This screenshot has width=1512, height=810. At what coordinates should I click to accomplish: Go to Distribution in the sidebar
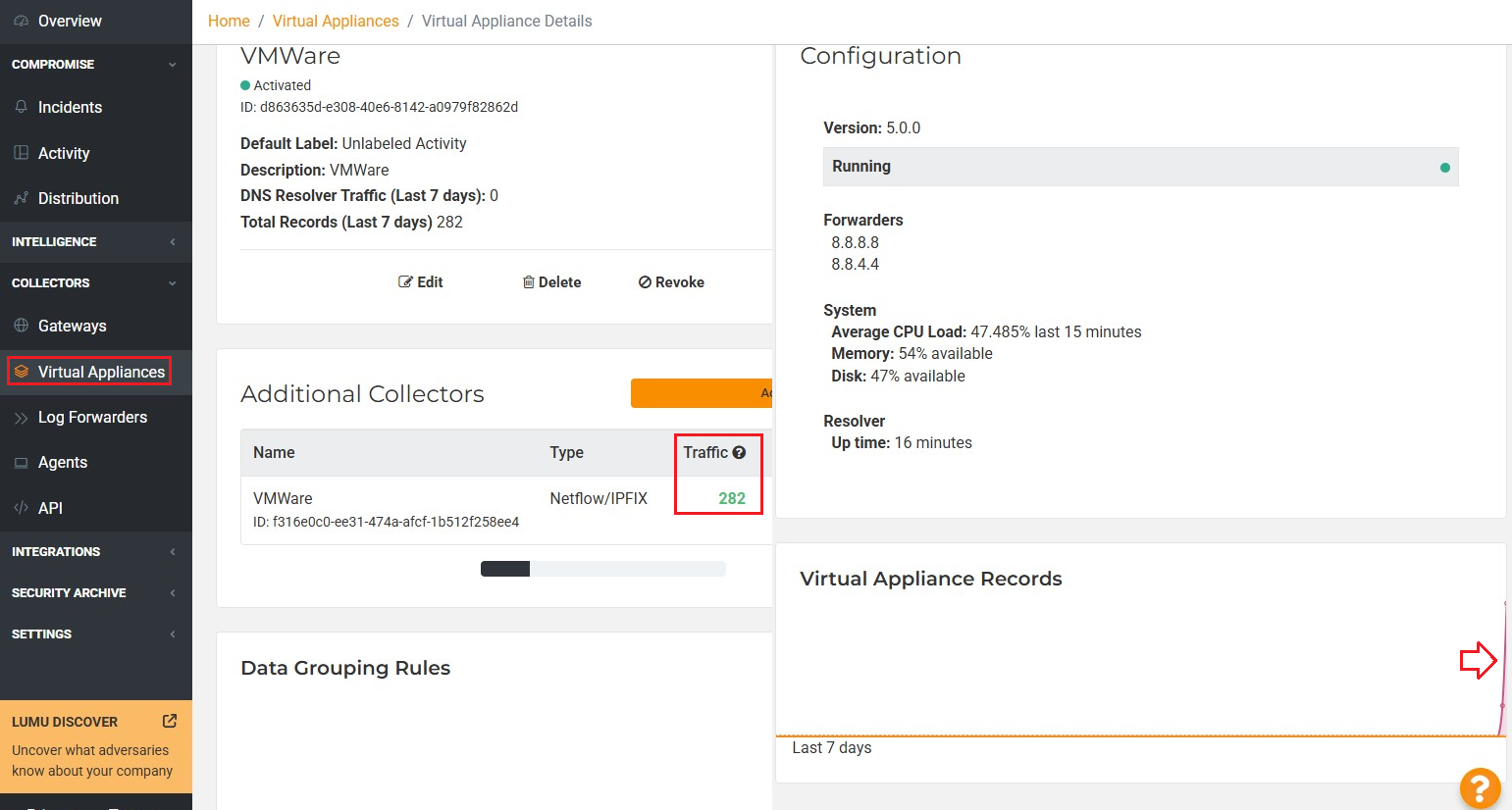[x=78, y=198]
